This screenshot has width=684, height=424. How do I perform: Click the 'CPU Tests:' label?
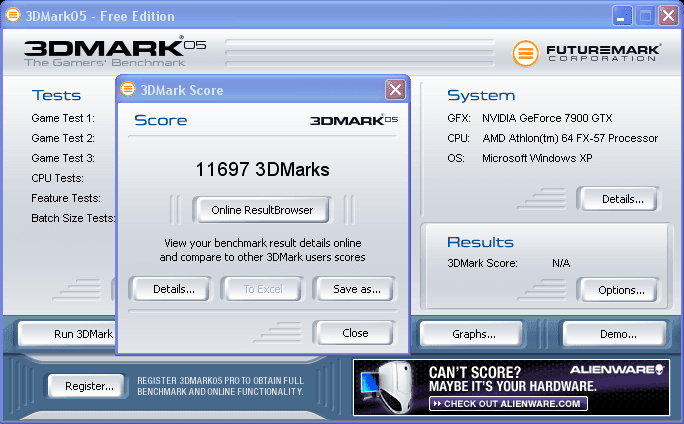click(x=58, y=178)
